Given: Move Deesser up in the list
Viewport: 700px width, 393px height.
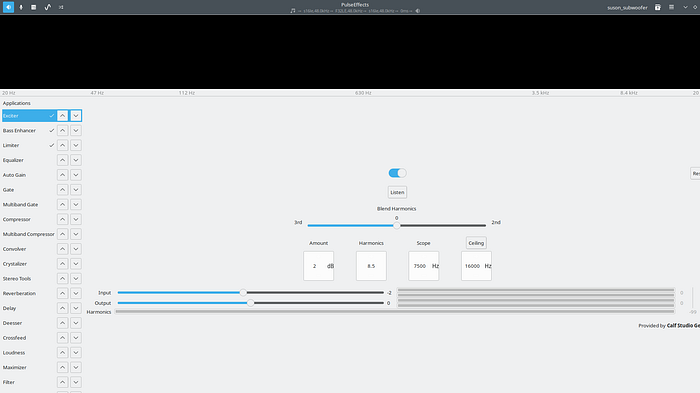Looking at the screenshot, I should pyautogui.click(x=62, y=323).
